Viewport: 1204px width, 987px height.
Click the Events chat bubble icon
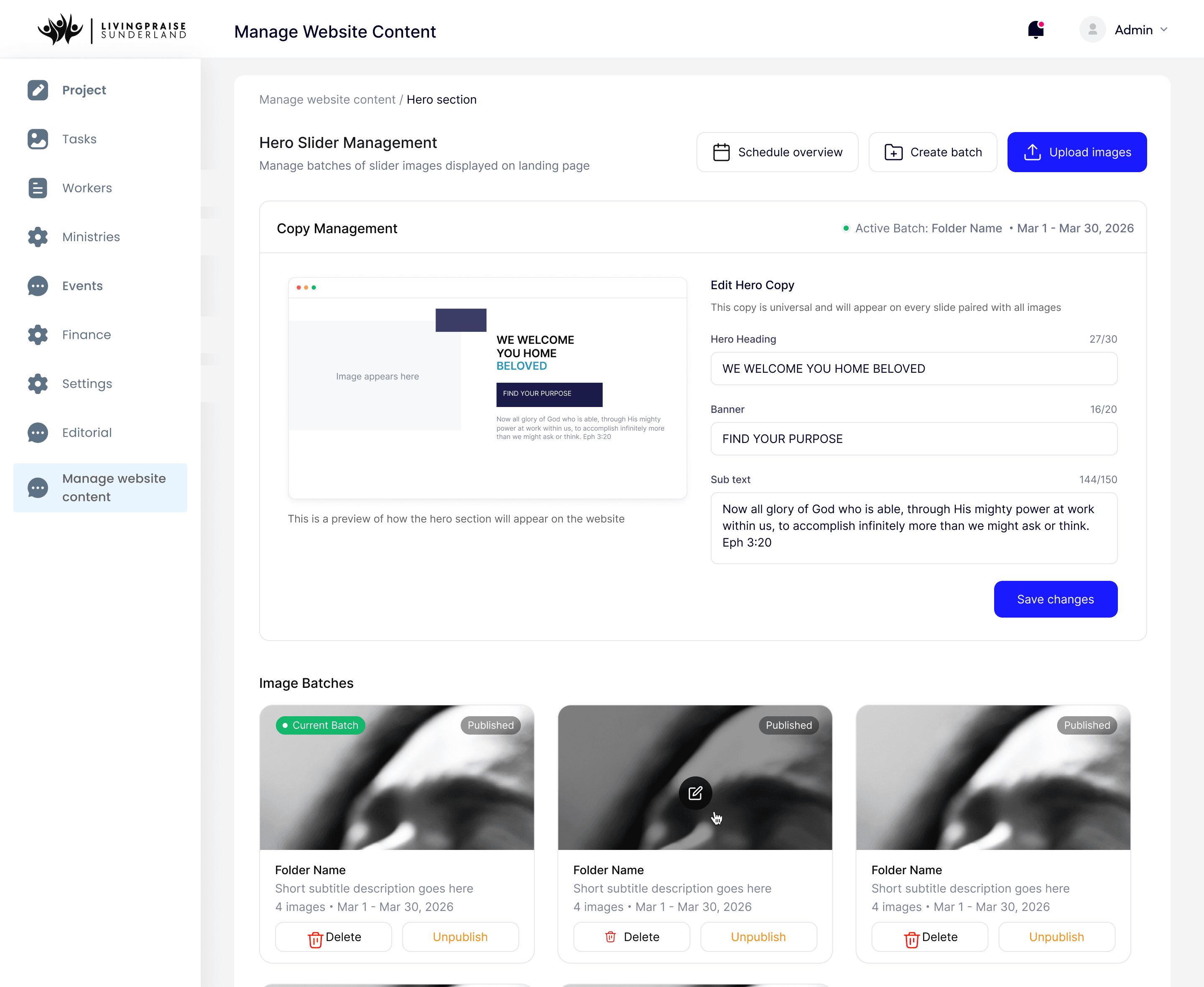pyautogui.click(x=38, y=285)
